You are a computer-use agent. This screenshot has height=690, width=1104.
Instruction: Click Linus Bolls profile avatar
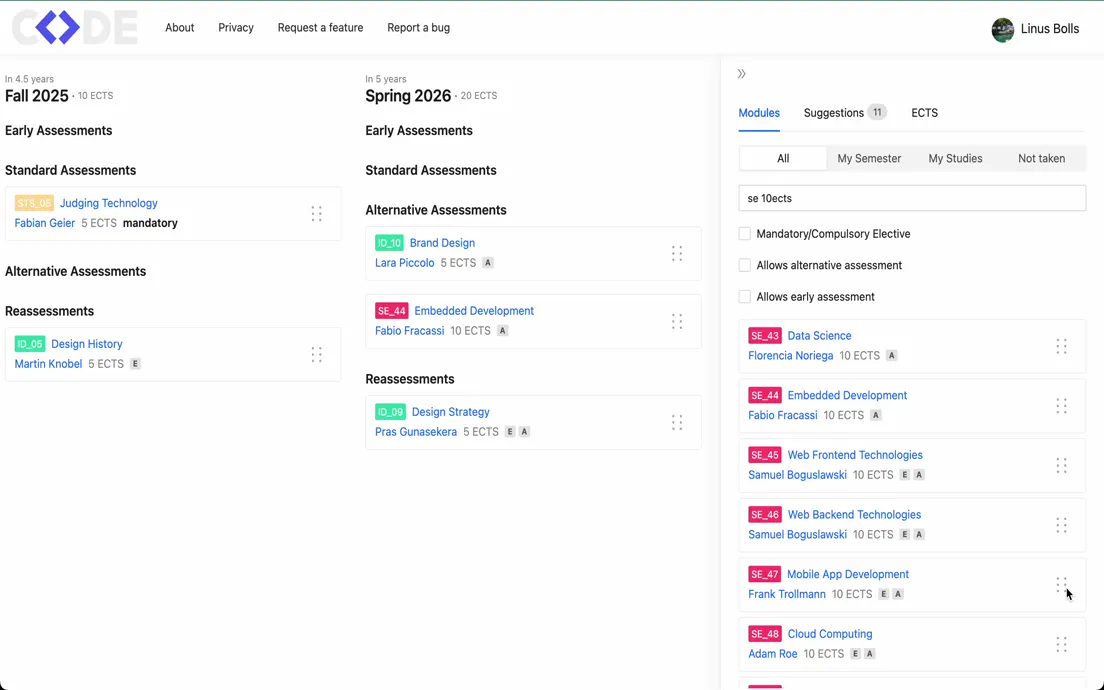pyautogui.click(x=1002, y=29)
